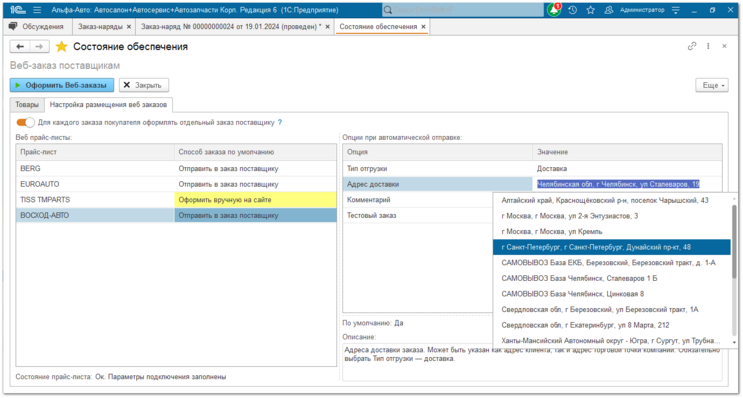Switch to Заказ-наряды tab
743x398 pixels.
(x=100, y=27)
